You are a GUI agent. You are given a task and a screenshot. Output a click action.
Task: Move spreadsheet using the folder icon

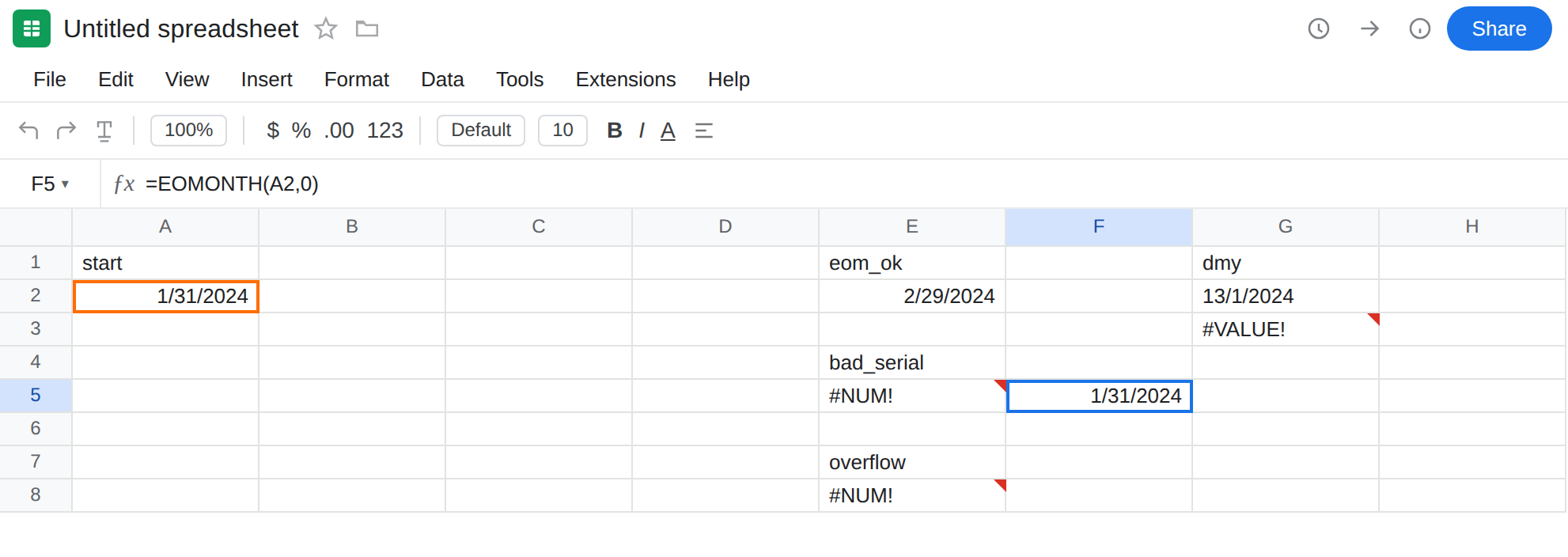(x=367, y=29)
